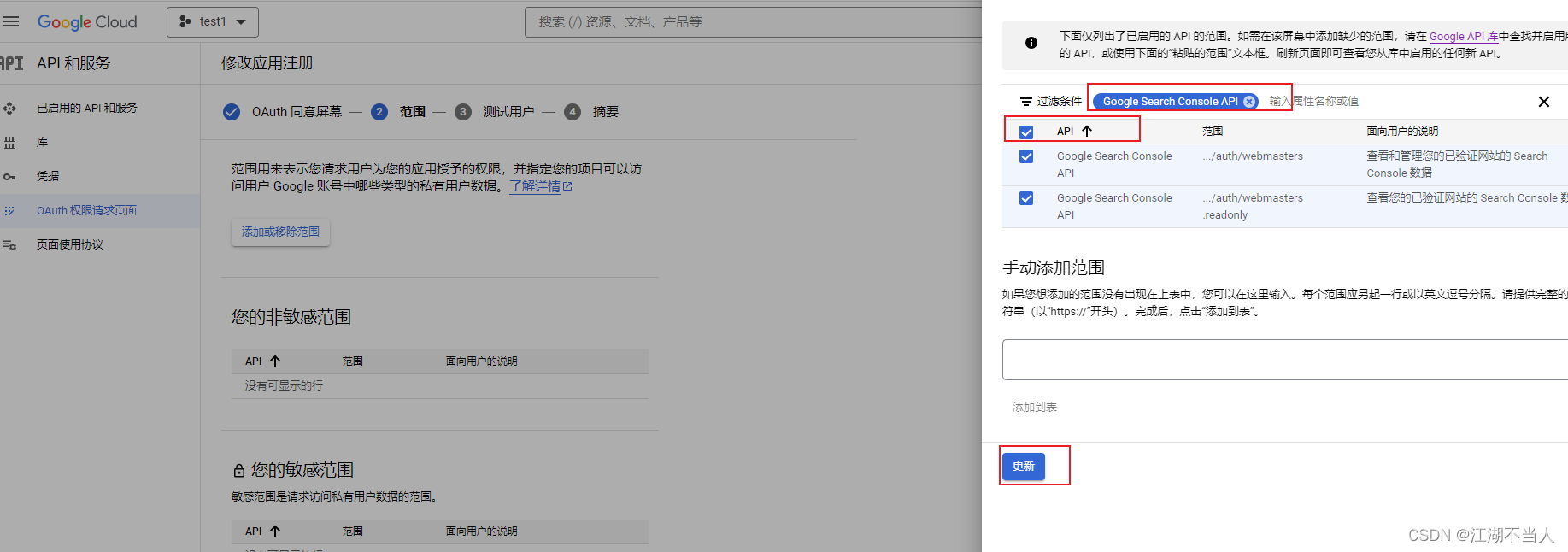This screenshot has width=1568, height=552.
Task: Open the test1 project selector dropdown
Action: tap(213, 21)
